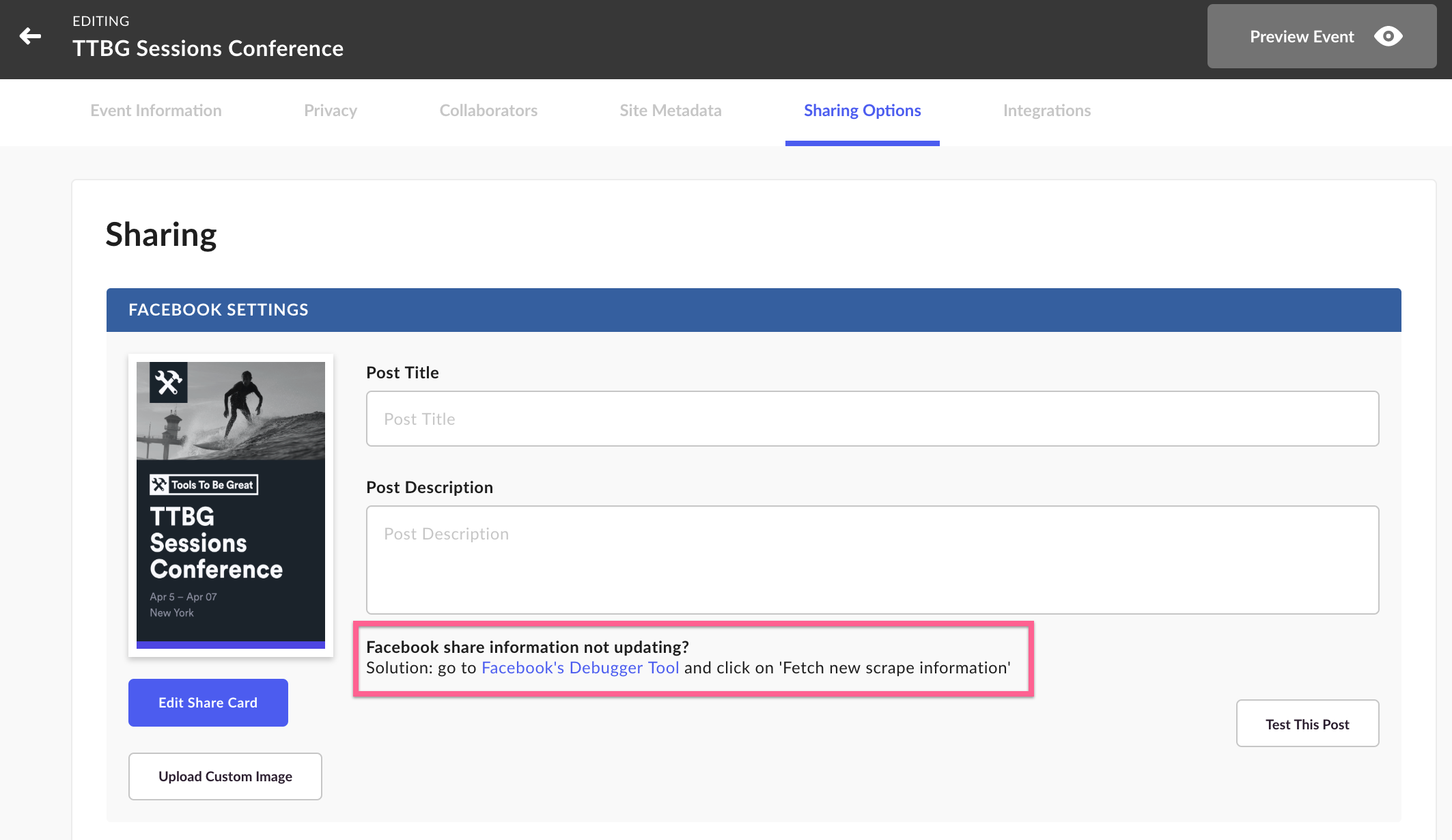Image resolution: width=1452 pixels, height=840 pixels.
Task: Open the Event Information tab
Action: point(155,111)
